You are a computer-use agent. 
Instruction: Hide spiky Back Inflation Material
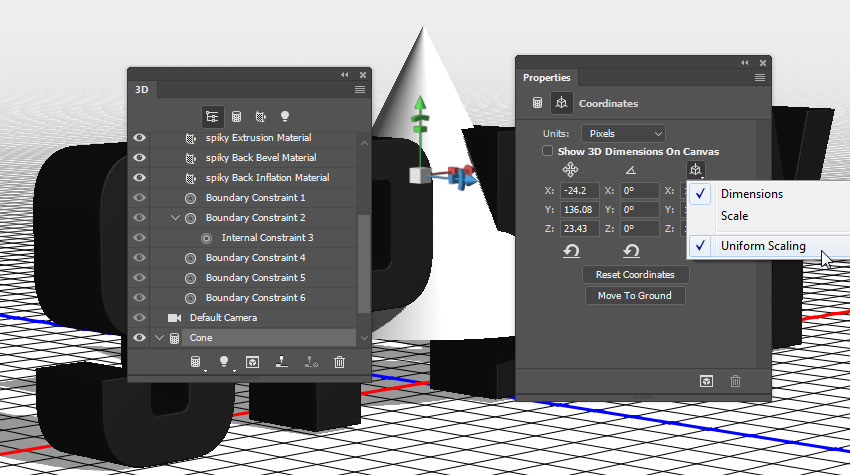[139, 178]
